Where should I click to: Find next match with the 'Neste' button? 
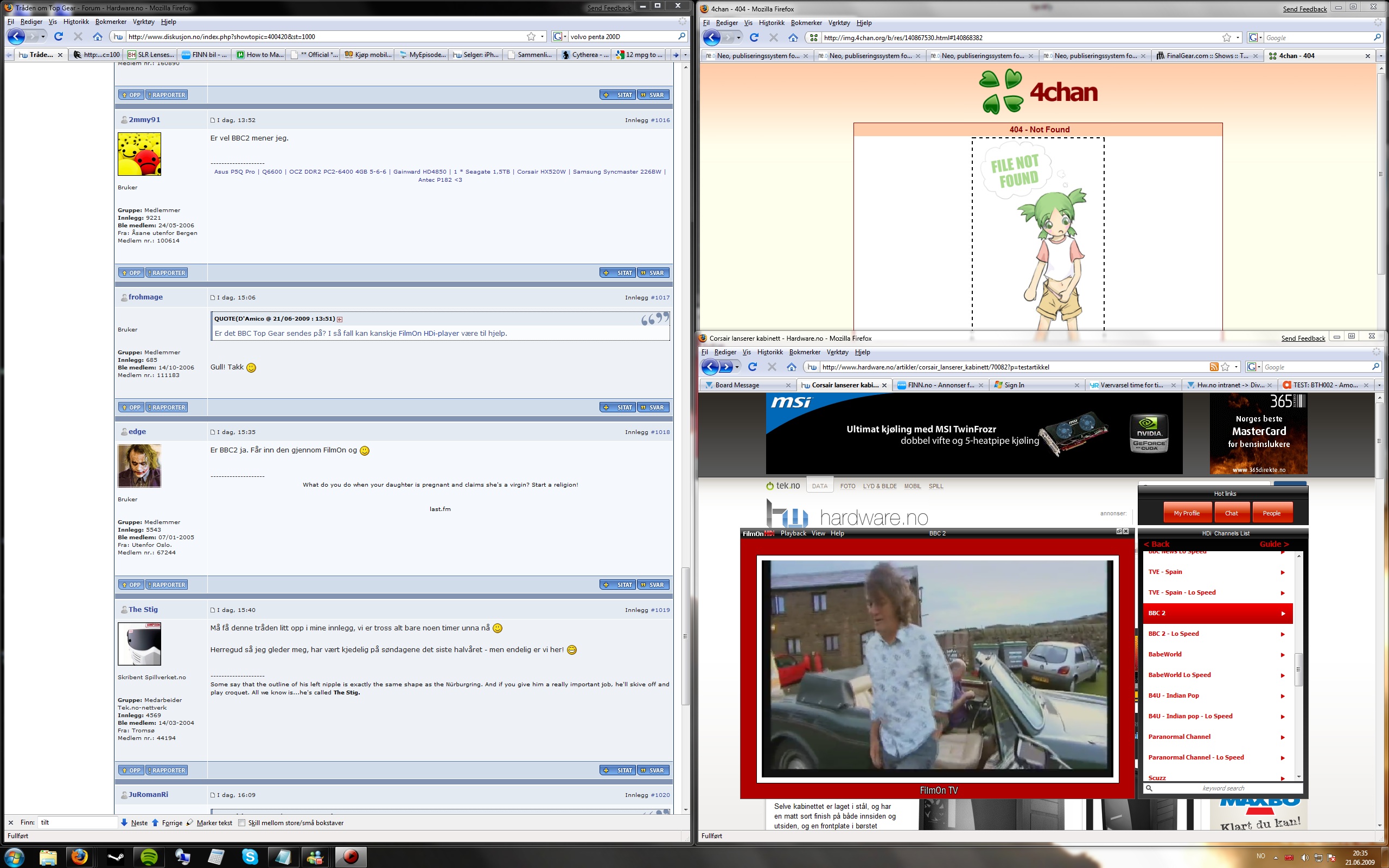[135, 822]
